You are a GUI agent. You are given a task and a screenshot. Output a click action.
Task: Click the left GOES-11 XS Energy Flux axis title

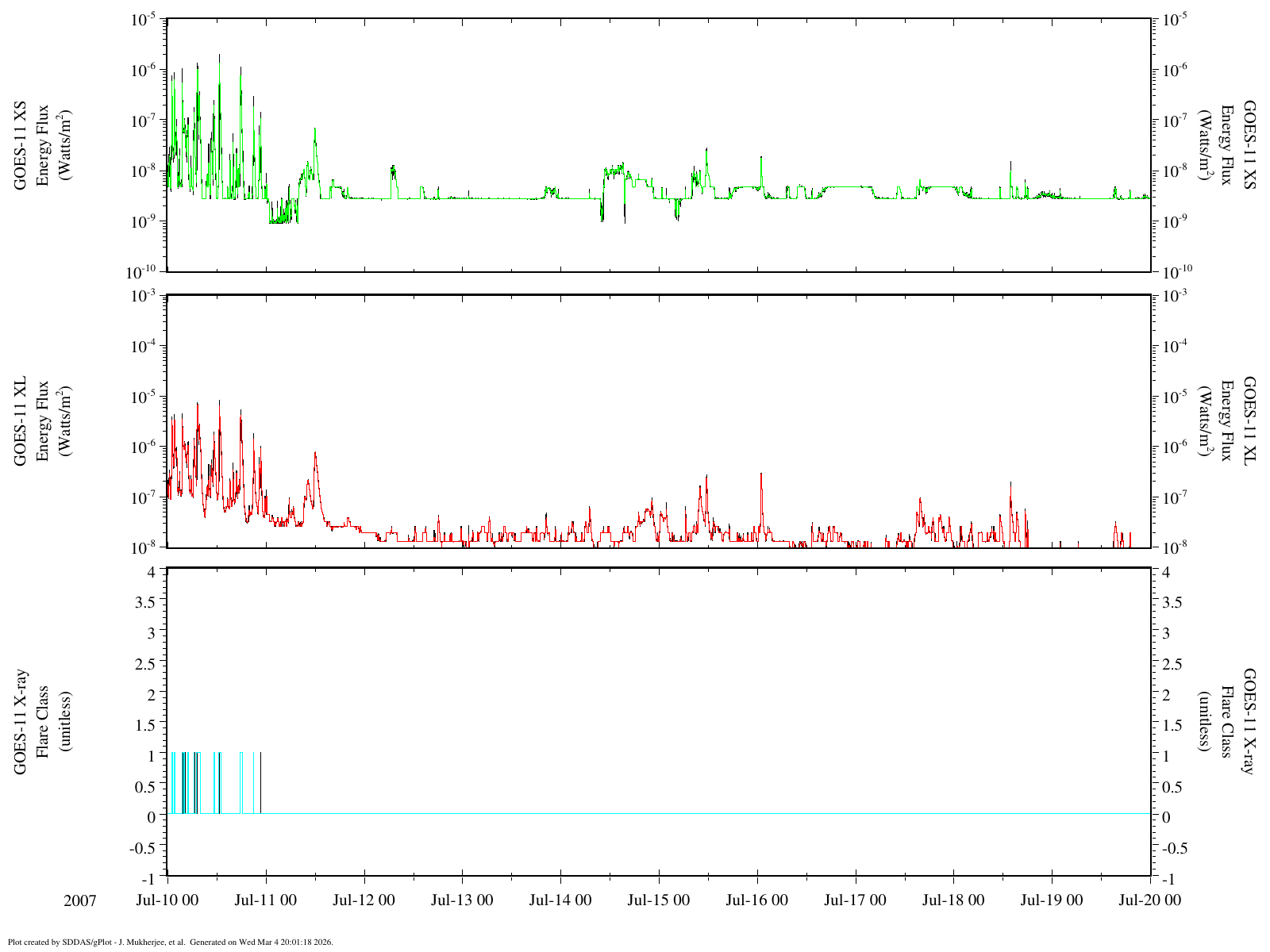point(42,144)
